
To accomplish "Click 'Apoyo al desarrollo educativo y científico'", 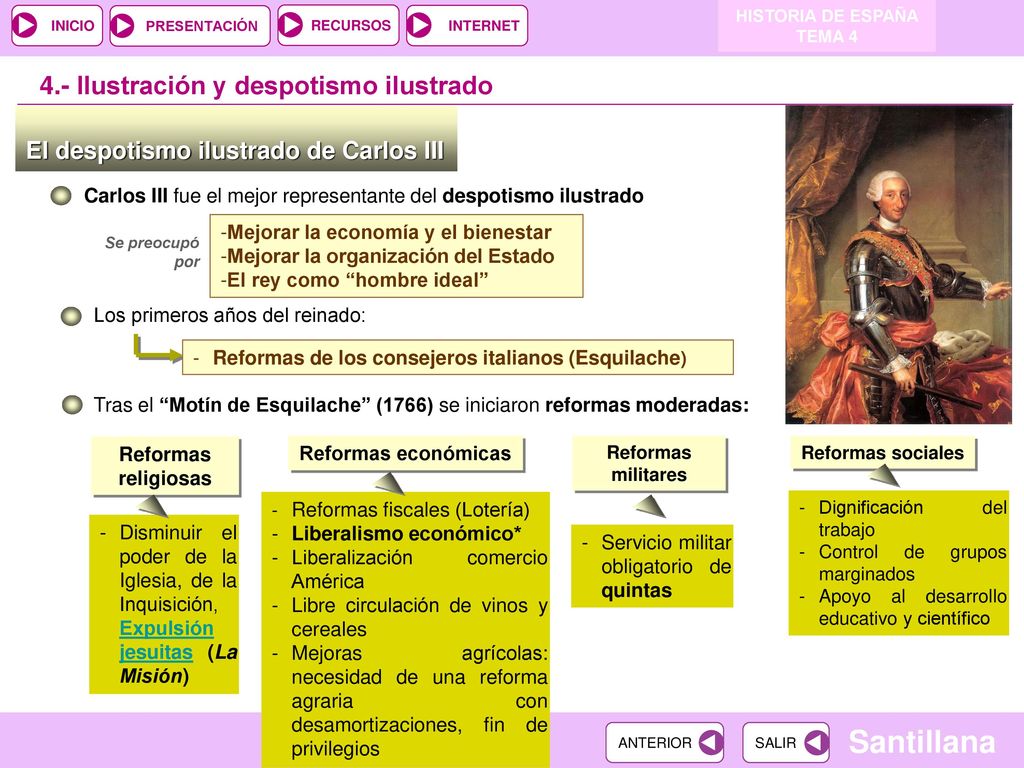I will click(x=912, y=607).
